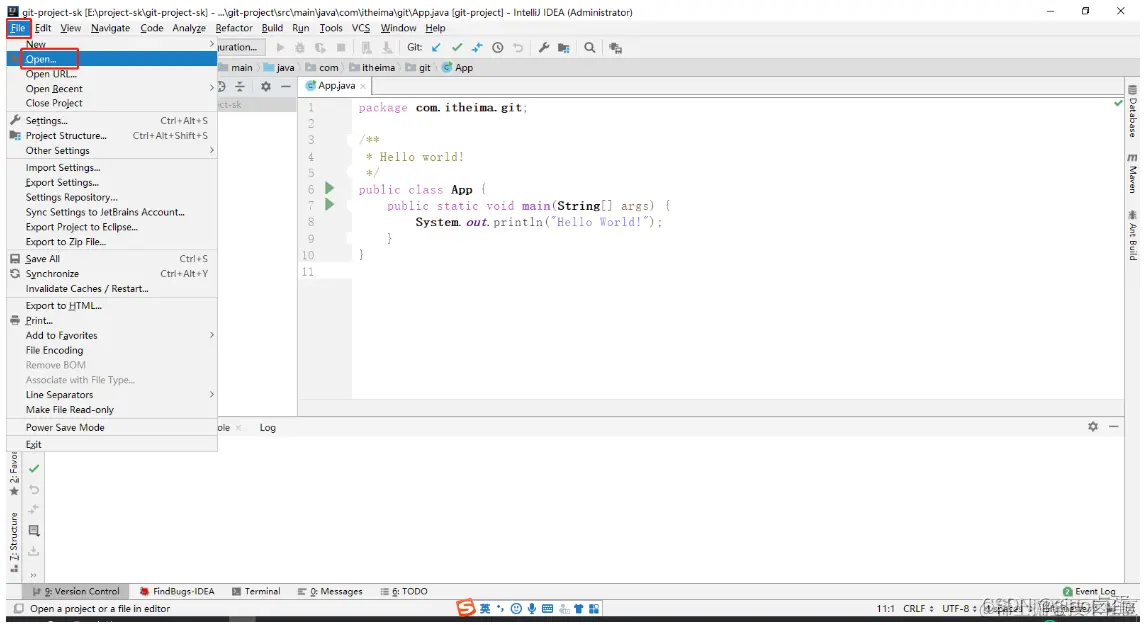Click Invalidate Caches / Restart...
This screenshot has height=625, width=1145.
(x=112, y=288)
